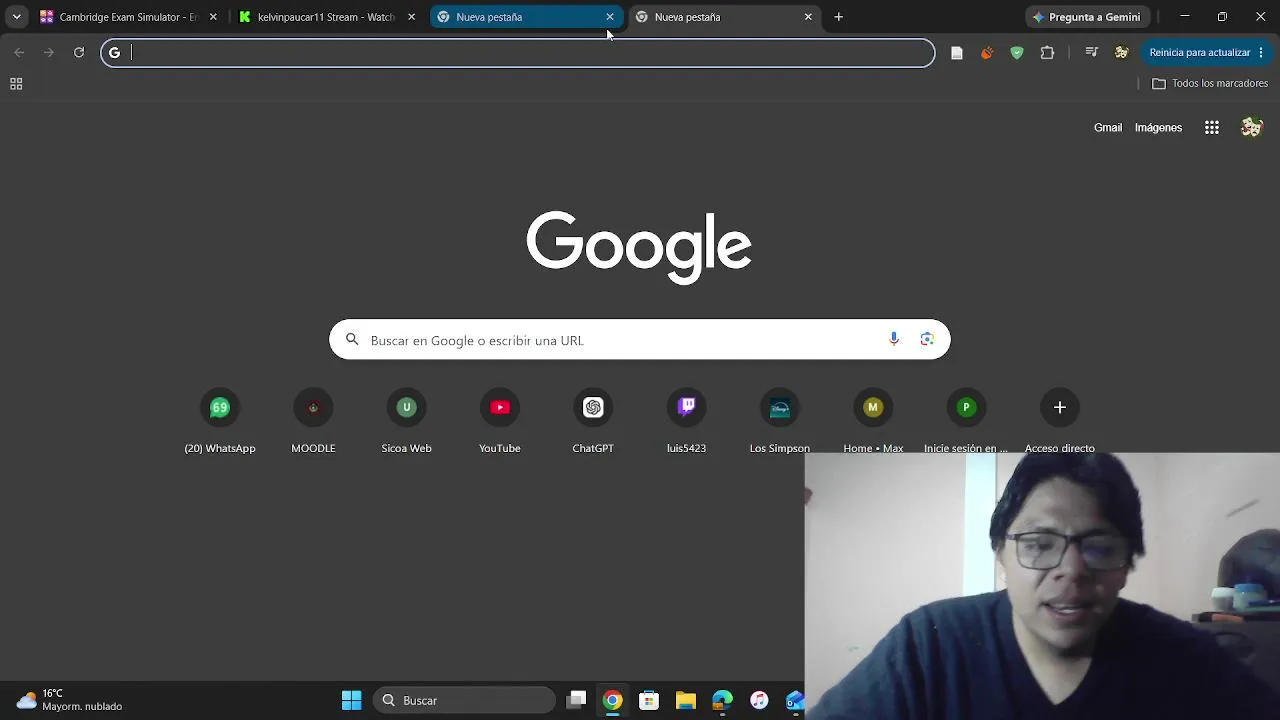This screenshot has height=720, width=1280.
Task: Go forward with the forward arrow
Action: [x=48, y=53]
